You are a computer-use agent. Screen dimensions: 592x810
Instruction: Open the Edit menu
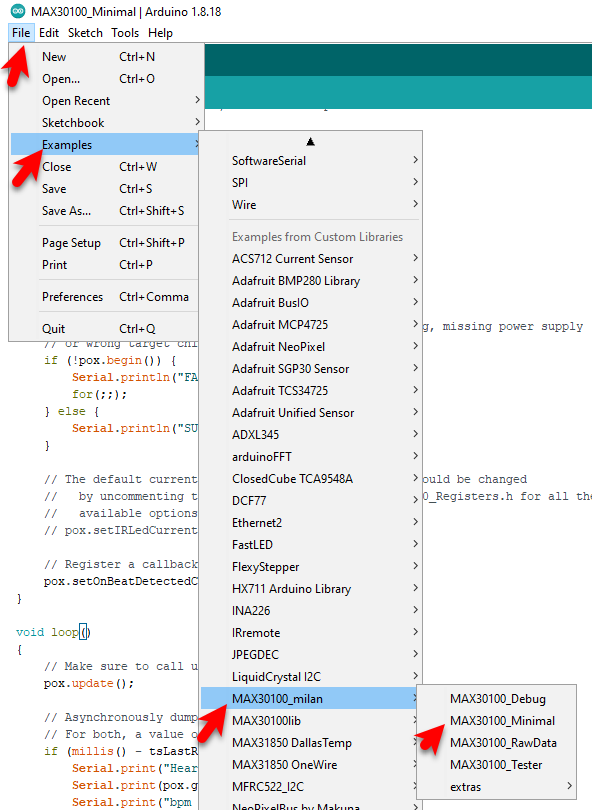pyautogui.click(x=49, y=33)
